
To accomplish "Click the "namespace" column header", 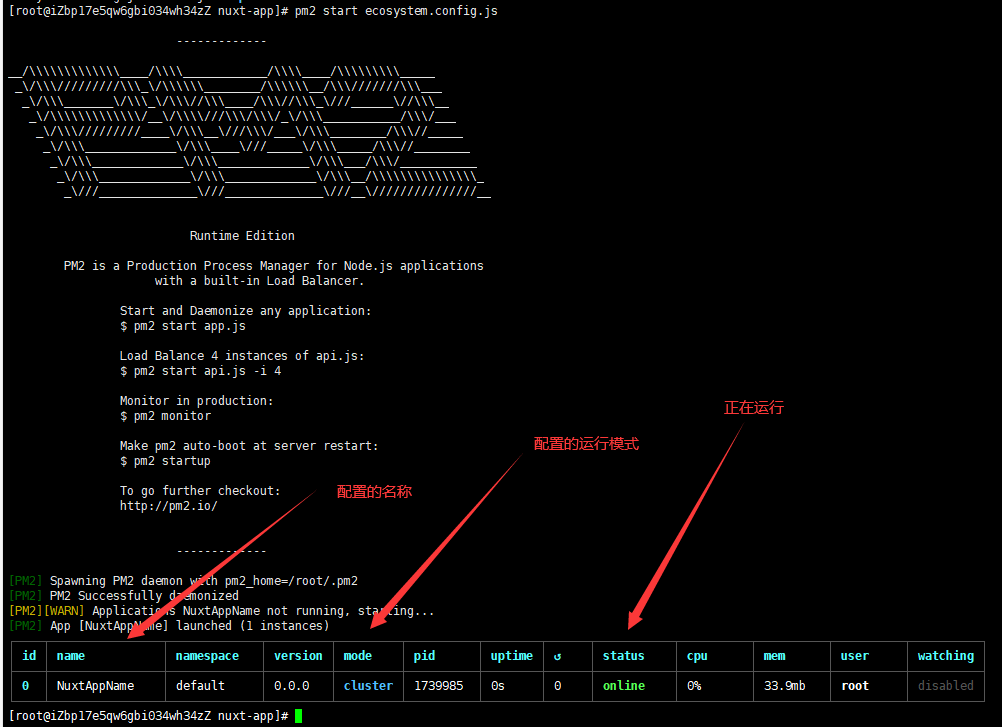I will (x=207, y=656).
